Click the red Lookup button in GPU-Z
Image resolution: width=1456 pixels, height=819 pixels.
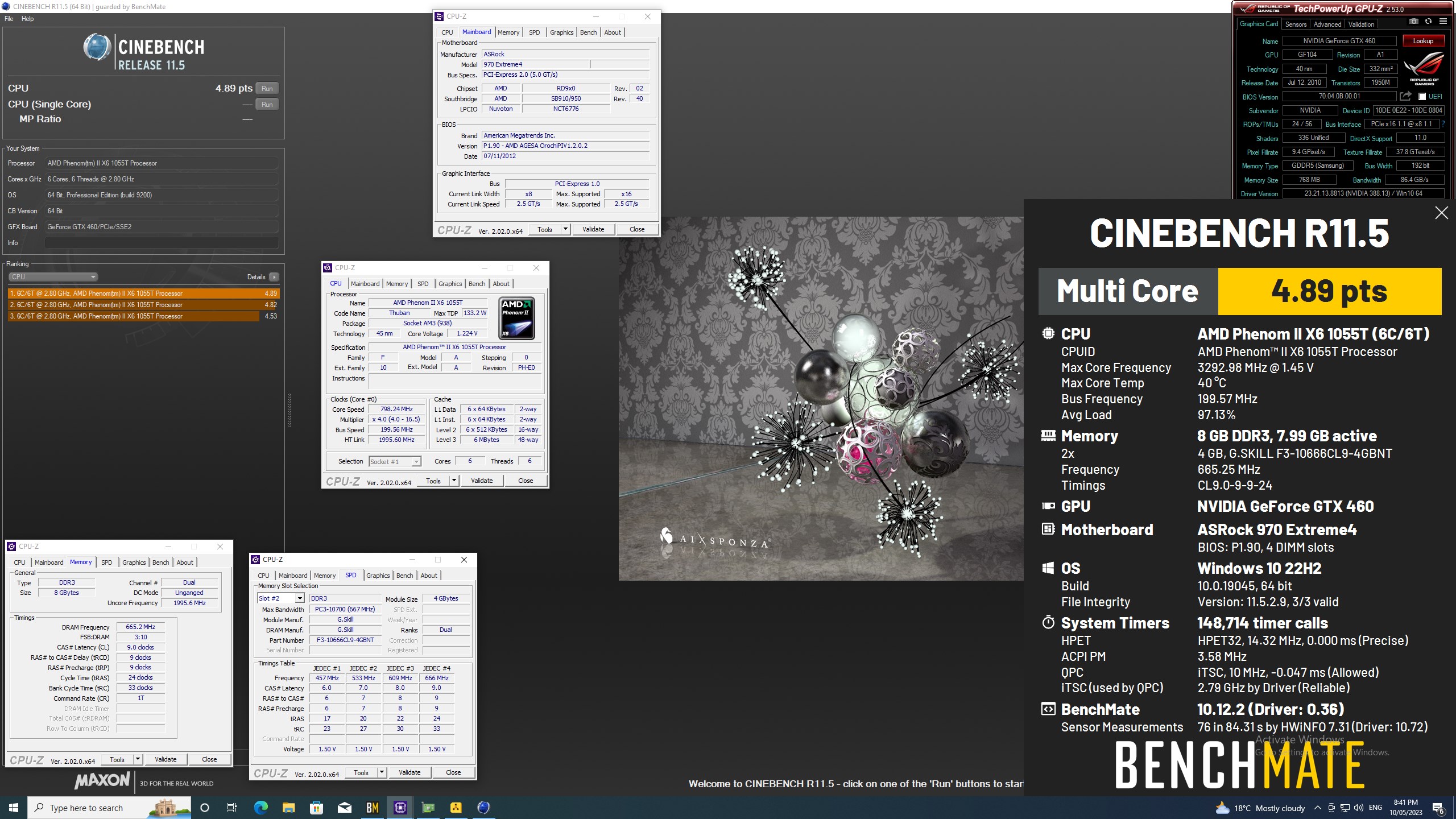[1422, 41]
